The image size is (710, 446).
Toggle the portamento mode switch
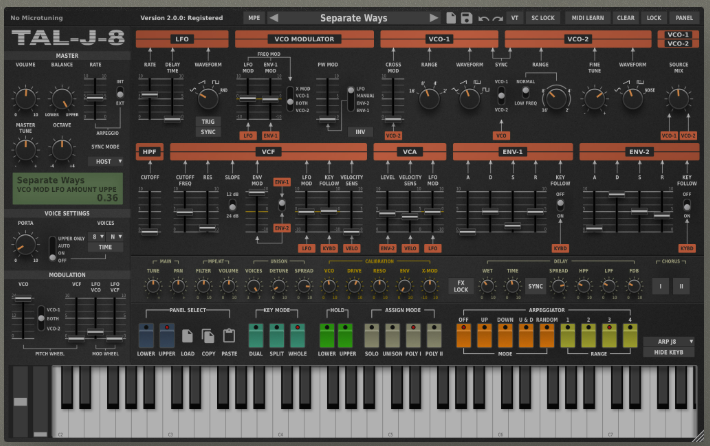pos(53,249)
